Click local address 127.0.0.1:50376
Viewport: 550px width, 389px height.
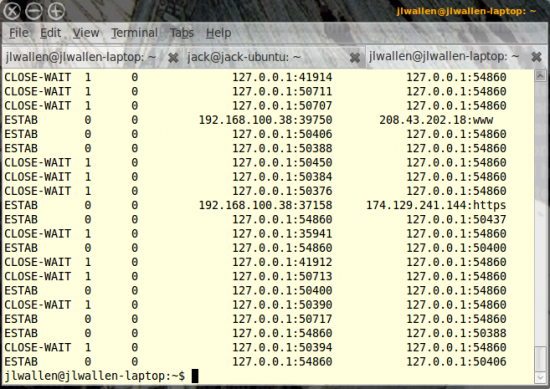[x=282, y=191]
